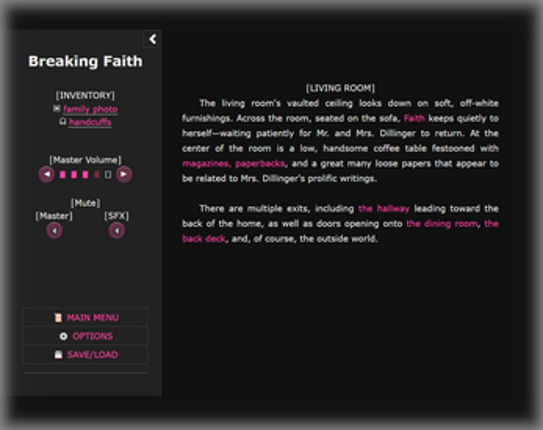Go to the back deck link

(204, 239)
